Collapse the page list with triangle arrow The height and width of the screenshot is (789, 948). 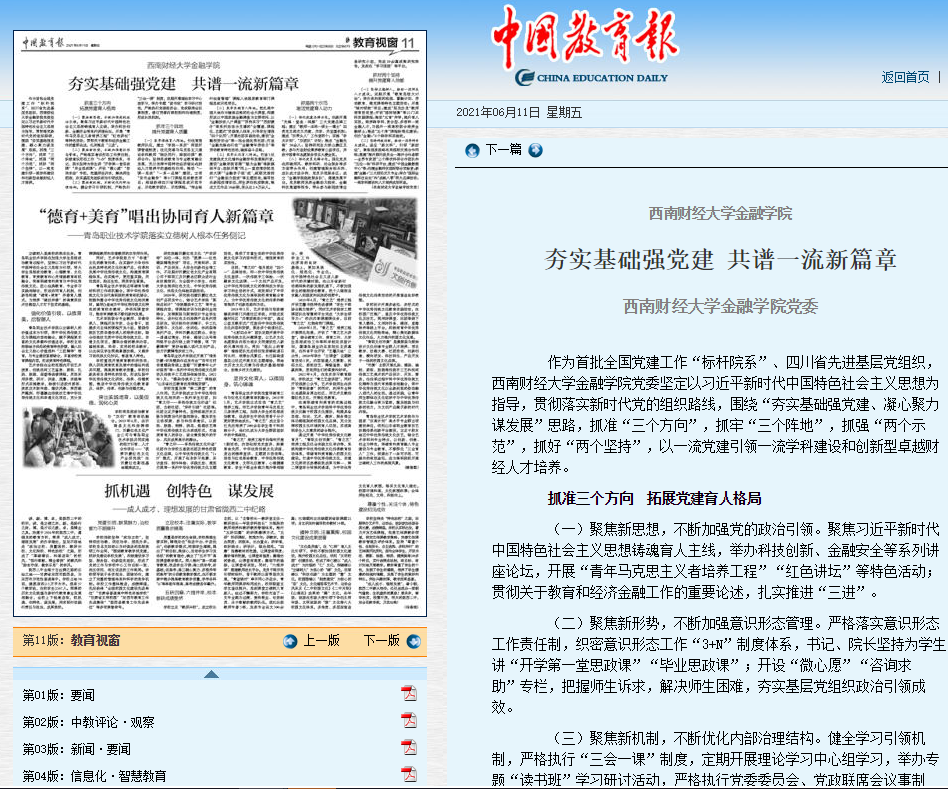pos(211,673)
